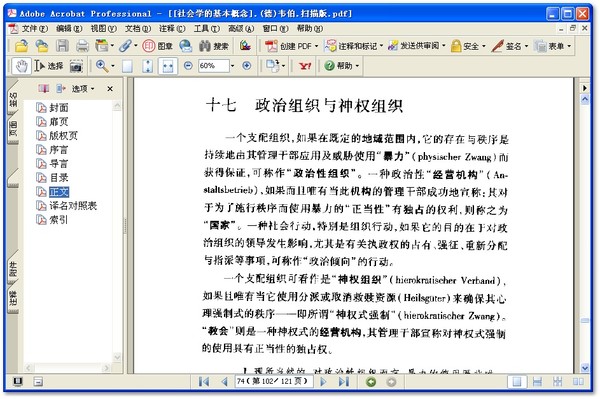Click the New Bookmark icon in bookmarks panel
This screenshot has height=399, width=600.
[x=43, y=89]
